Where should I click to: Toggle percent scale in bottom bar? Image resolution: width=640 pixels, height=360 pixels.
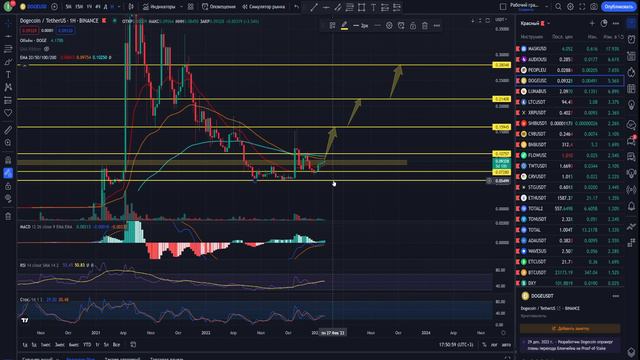pos(484,344)
